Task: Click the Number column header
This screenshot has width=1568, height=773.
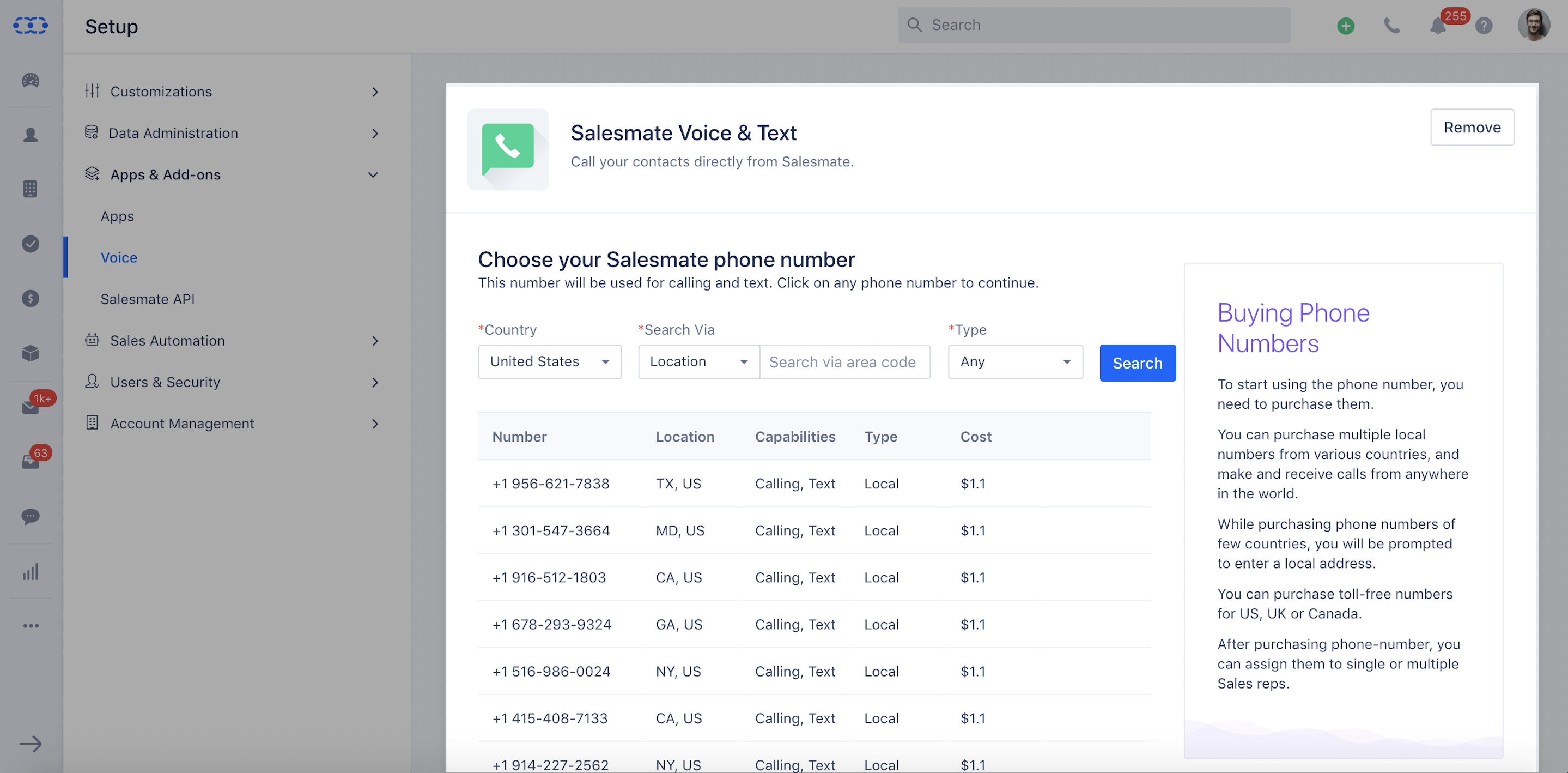Action: [519, 437]
